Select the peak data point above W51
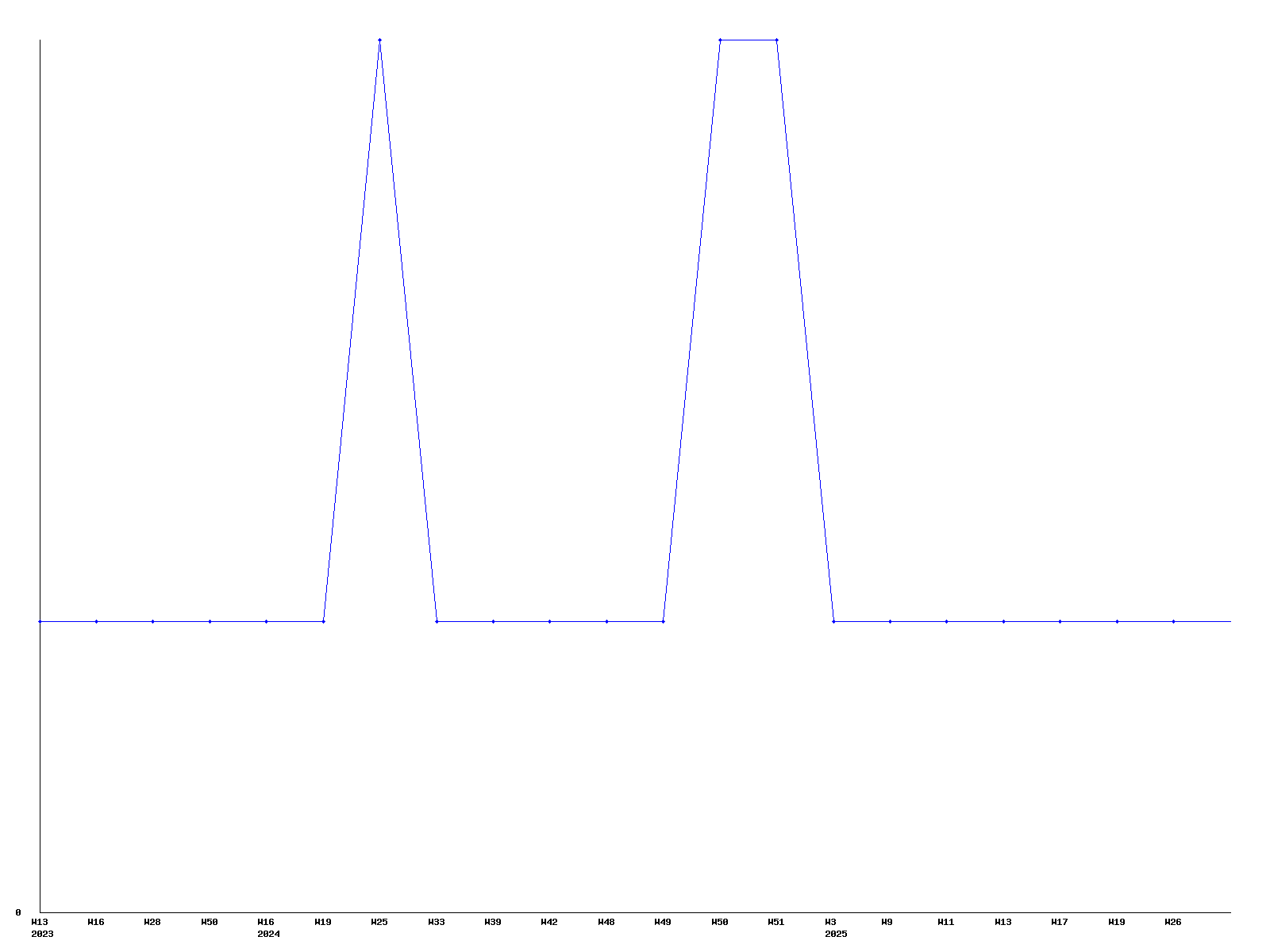 (x=776, y=40)
